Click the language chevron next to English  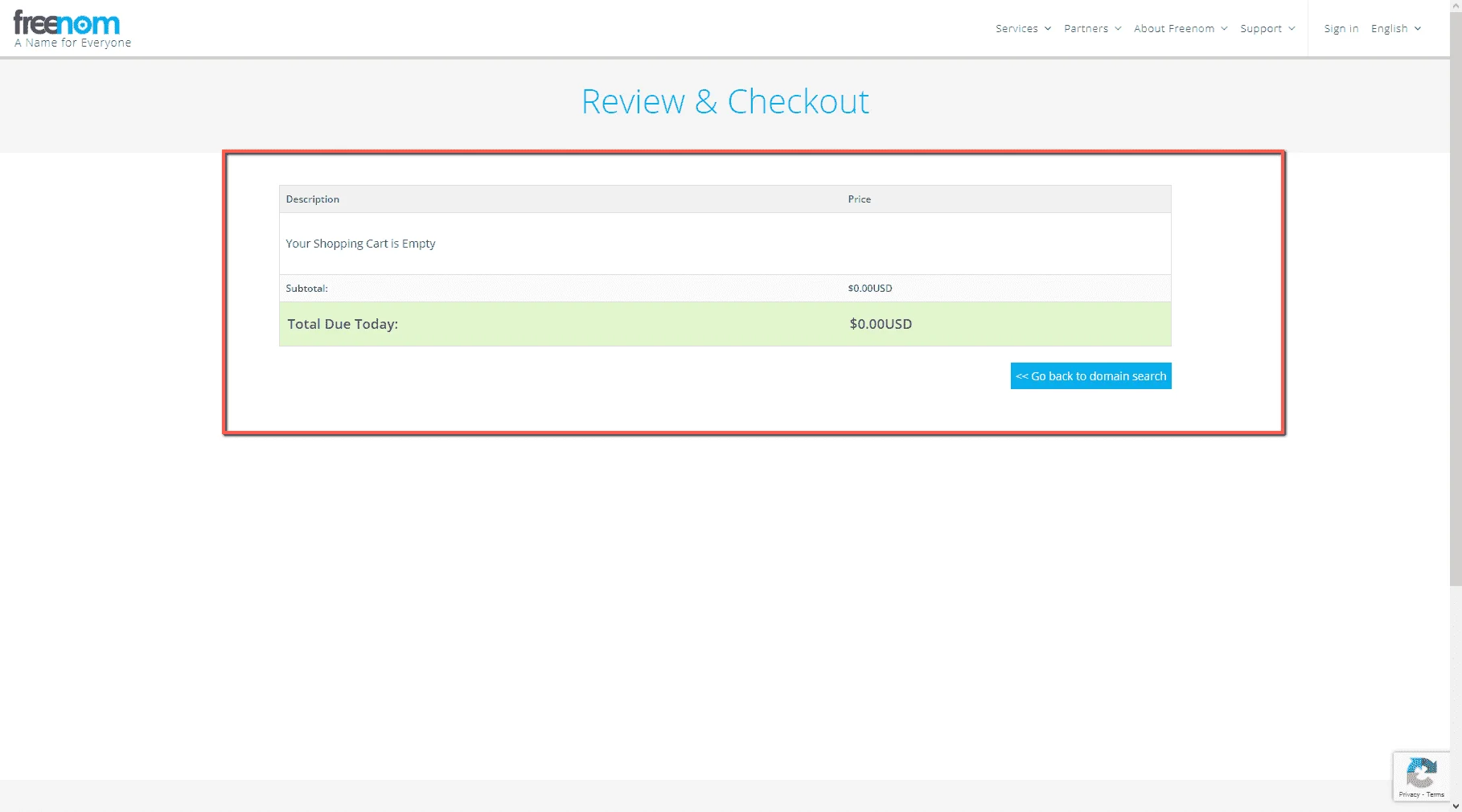1418,28
